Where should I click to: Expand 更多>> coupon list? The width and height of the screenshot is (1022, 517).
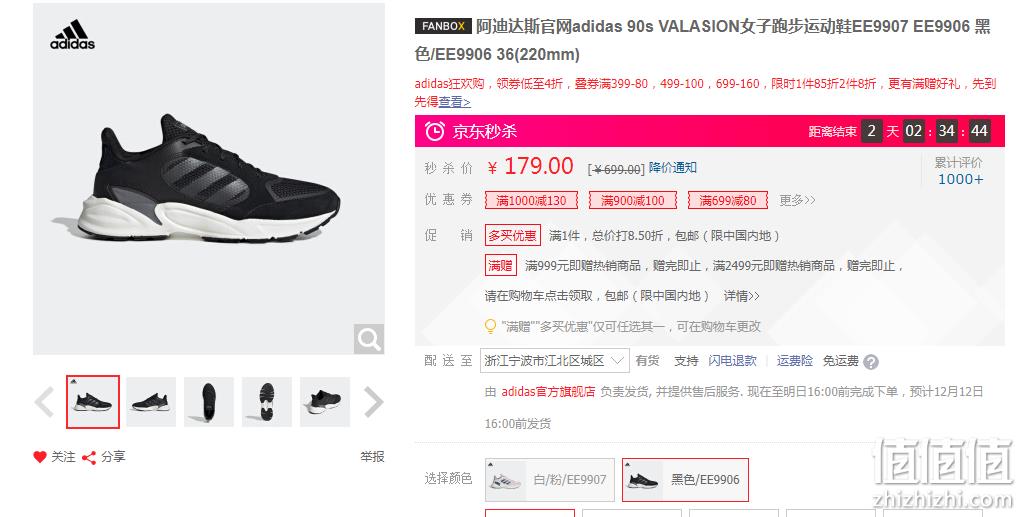point(797,200)
